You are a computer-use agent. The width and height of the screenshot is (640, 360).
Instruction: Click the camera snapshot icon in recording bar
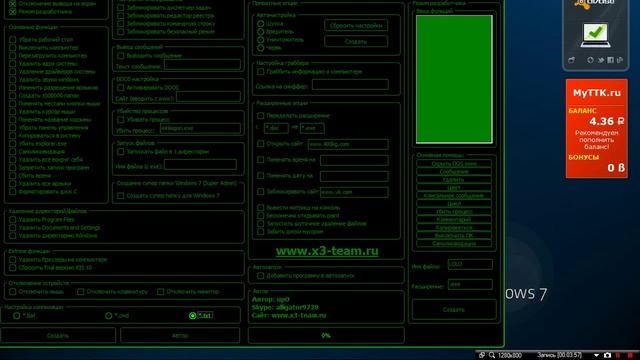(607, 356)
